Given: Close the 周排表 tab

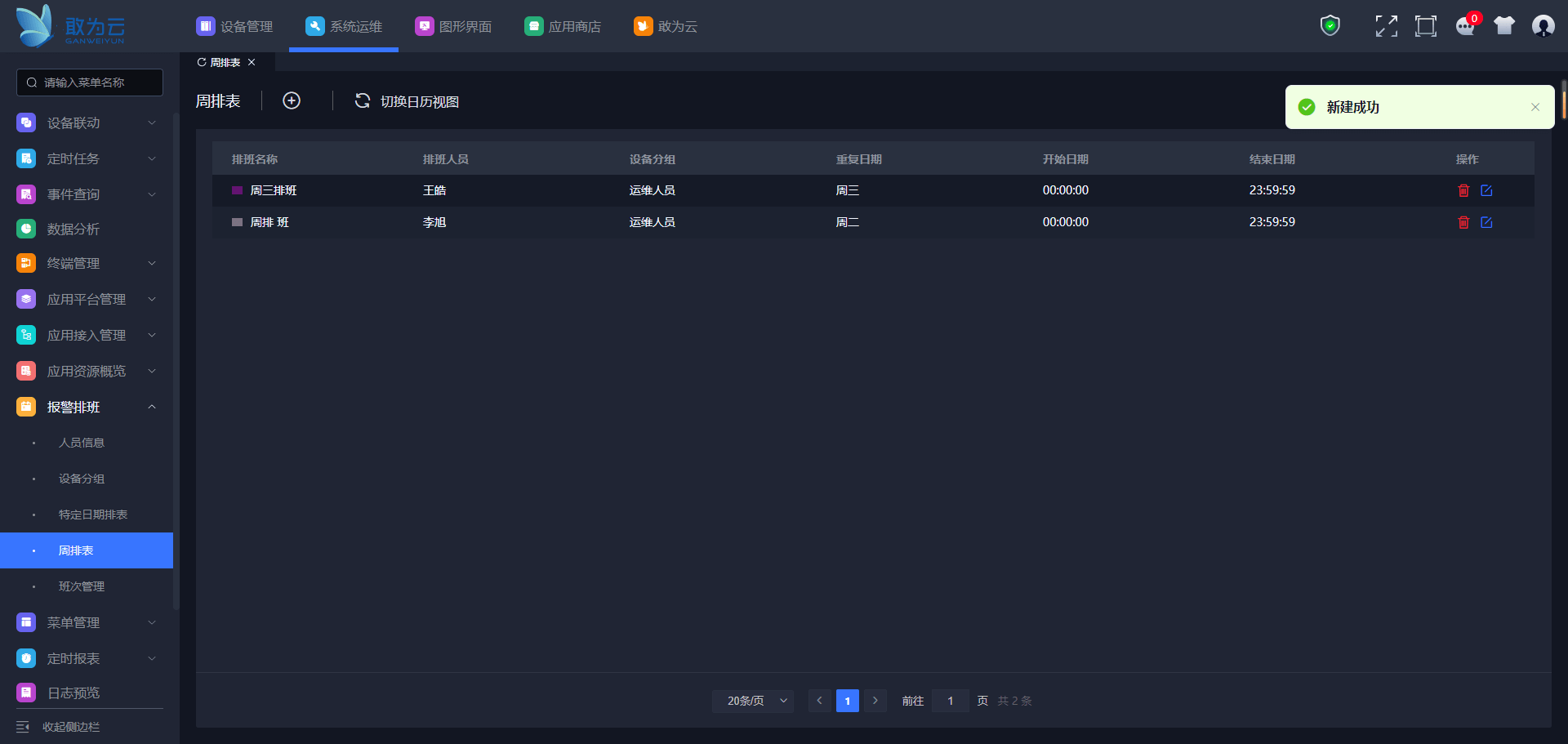Looking at the screenshot, I should coord(252,62).
